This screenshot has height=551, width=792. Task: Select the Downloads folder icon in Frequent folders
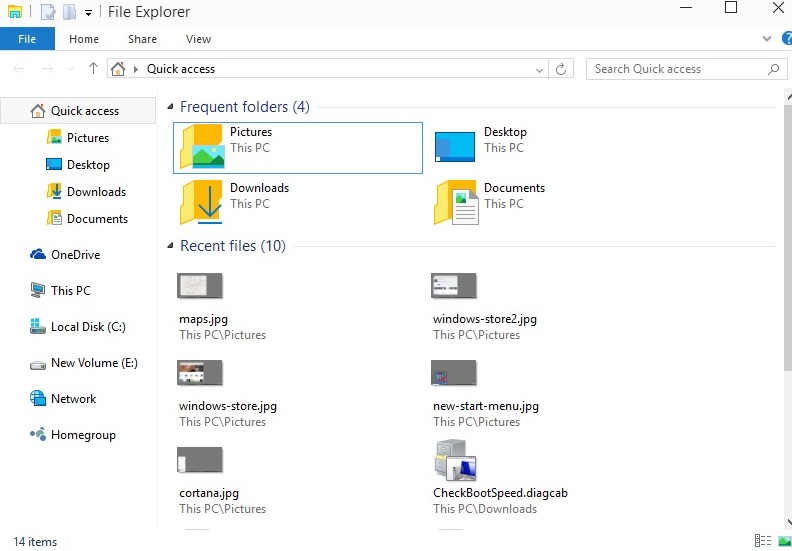point(202,202)
